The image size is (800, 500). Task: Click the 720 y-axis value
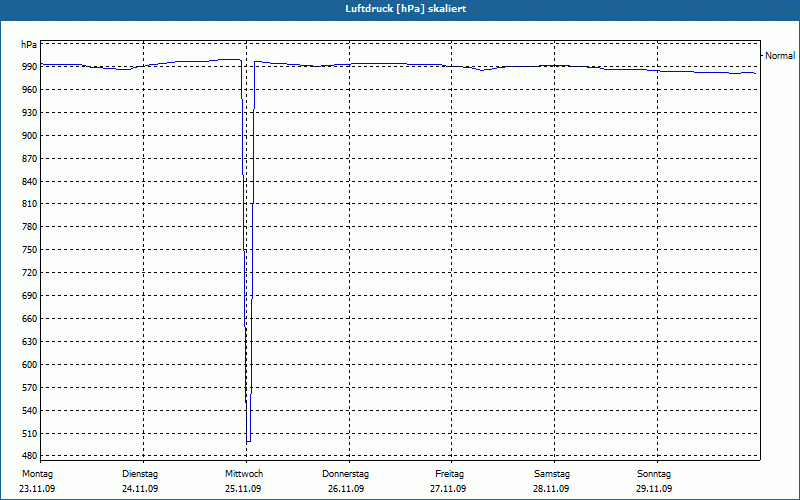pyautogui.click(x=29, y=272)
